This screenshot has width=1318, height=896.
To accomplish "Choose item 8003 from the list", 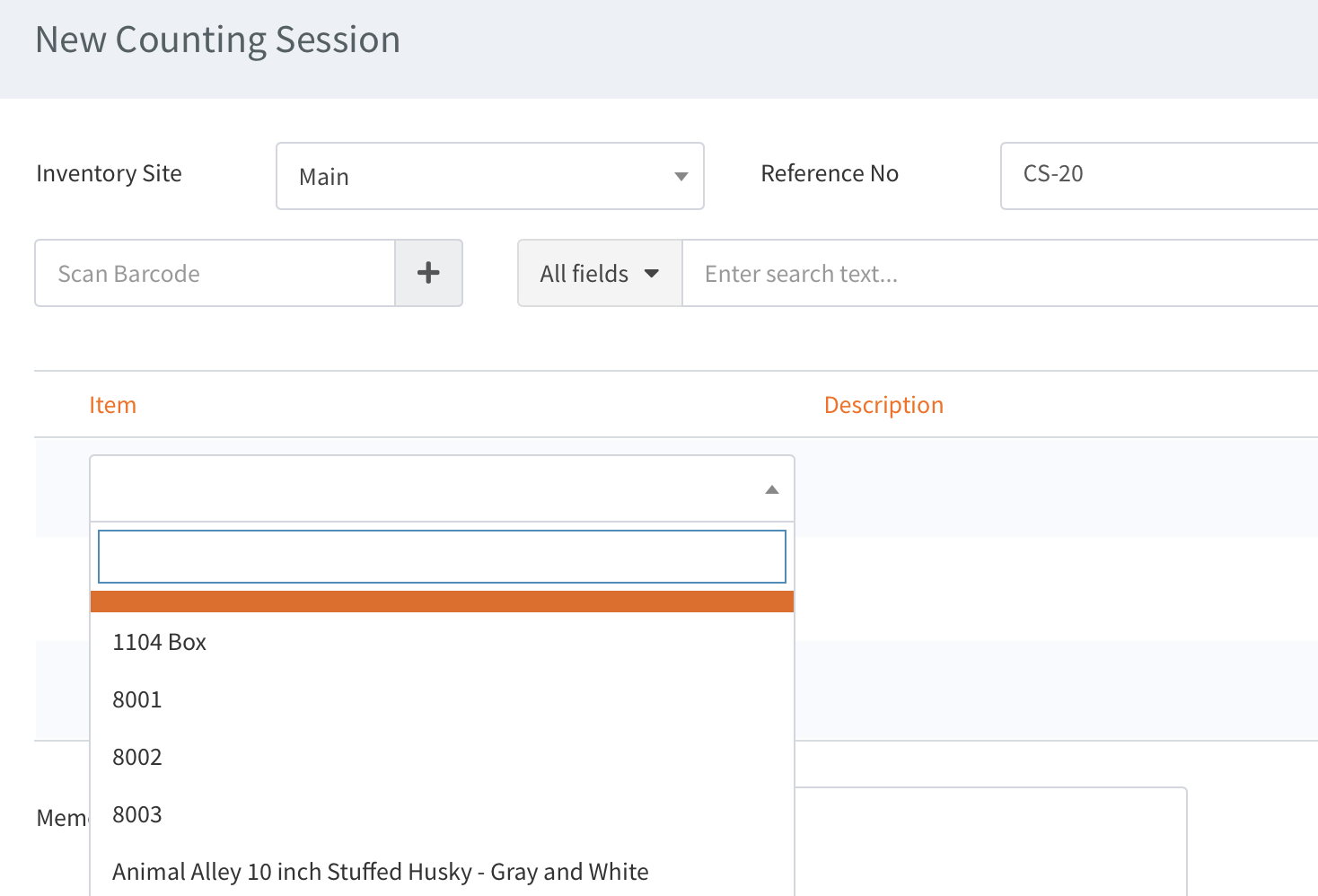I will click(137, 814).
